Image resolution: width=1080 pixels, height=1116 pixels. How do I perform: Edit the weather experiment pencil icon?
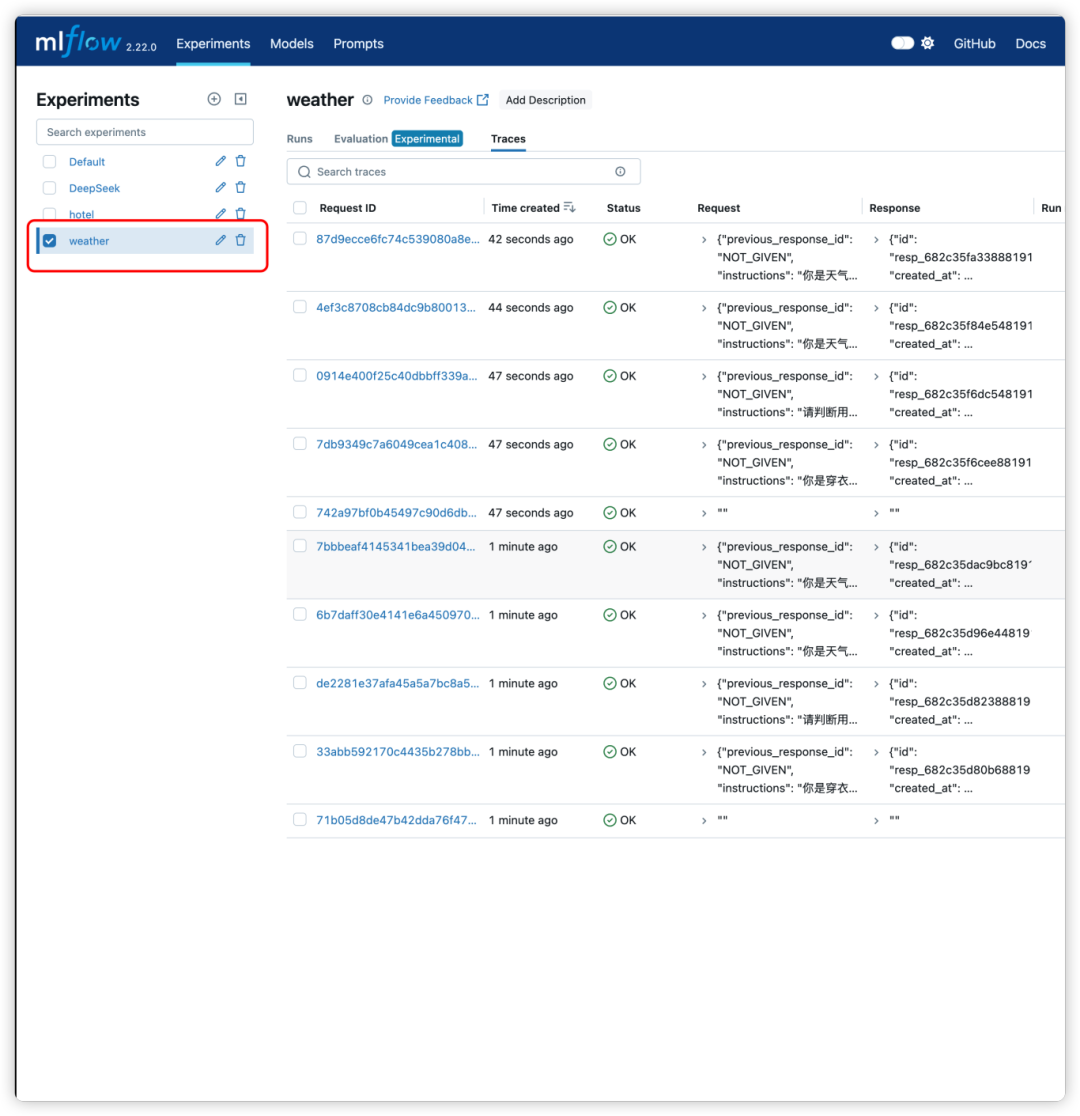coord(220,240)
